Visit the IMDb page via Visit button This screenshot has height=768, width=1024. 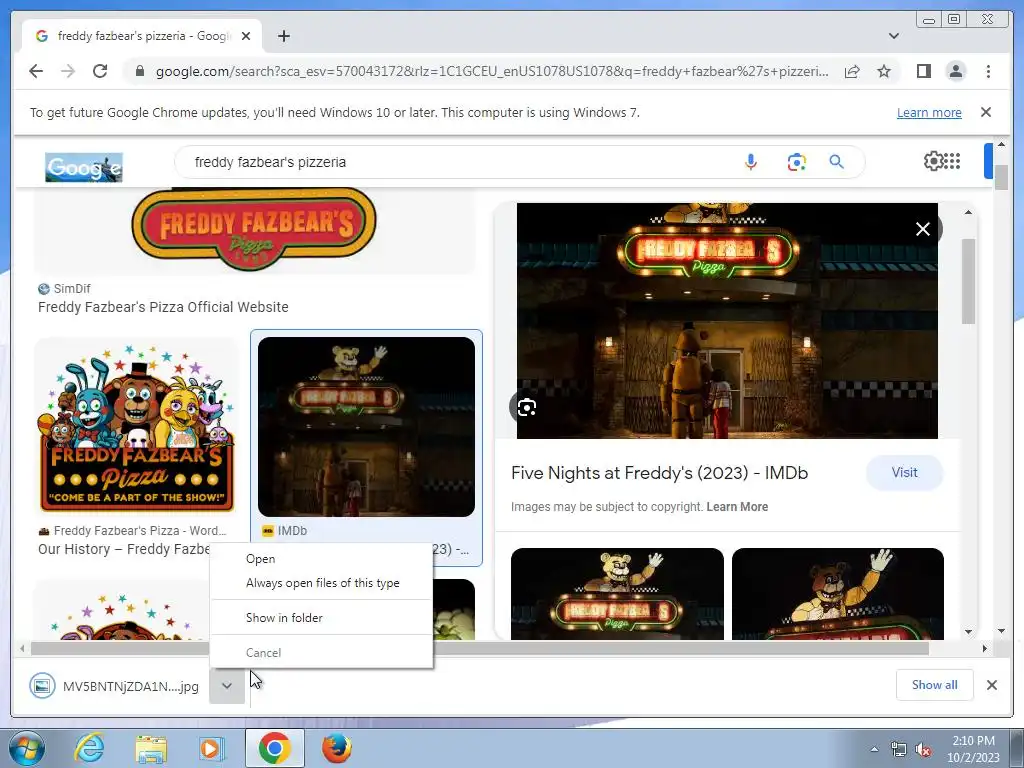(x=904, y=472)
